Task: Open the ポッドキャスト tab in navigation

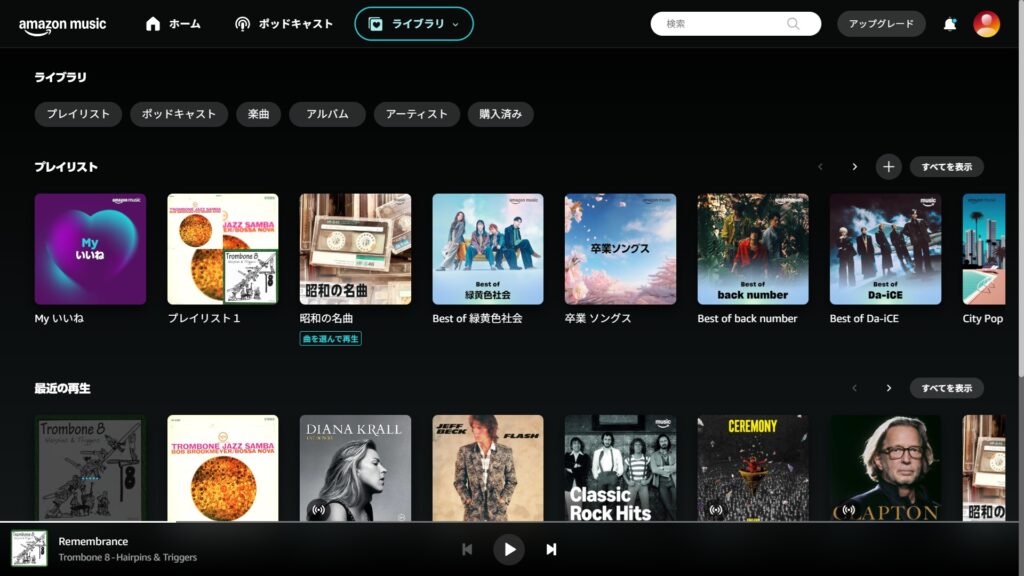Action: (283, 24)
